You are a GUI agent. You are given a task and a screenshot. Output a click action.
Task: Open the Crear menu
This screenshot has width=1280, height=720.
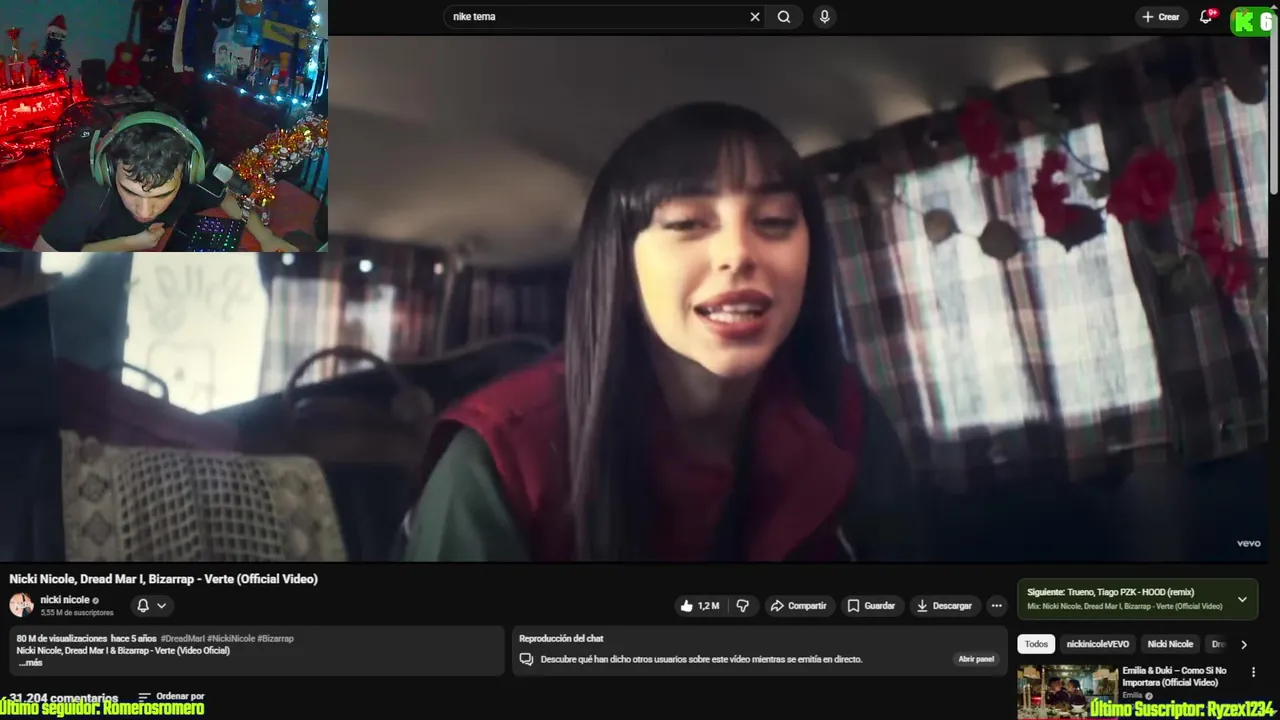(x=1160, y=17)
